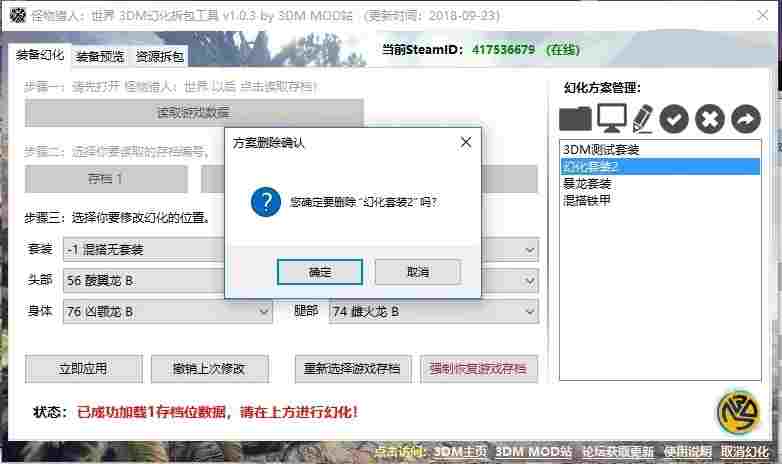The width and height of the screenshot is (782, 464).
Task: Expand the 身体 dropdown 凶颚龙 B
Action: [x=168, y=312]
